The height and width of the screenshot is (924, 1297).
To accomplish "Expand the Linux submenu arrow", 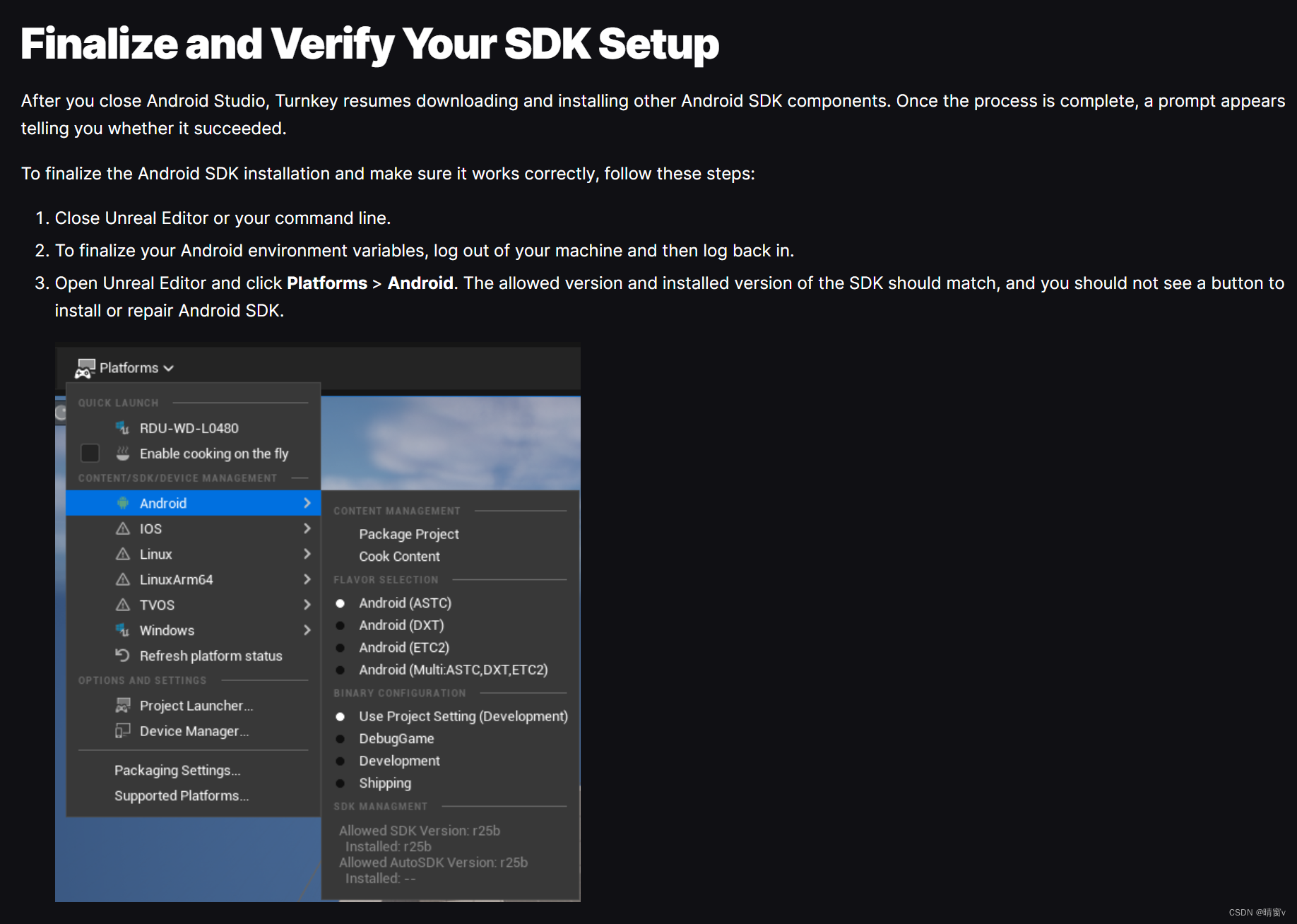I will (x=307, y=554).
